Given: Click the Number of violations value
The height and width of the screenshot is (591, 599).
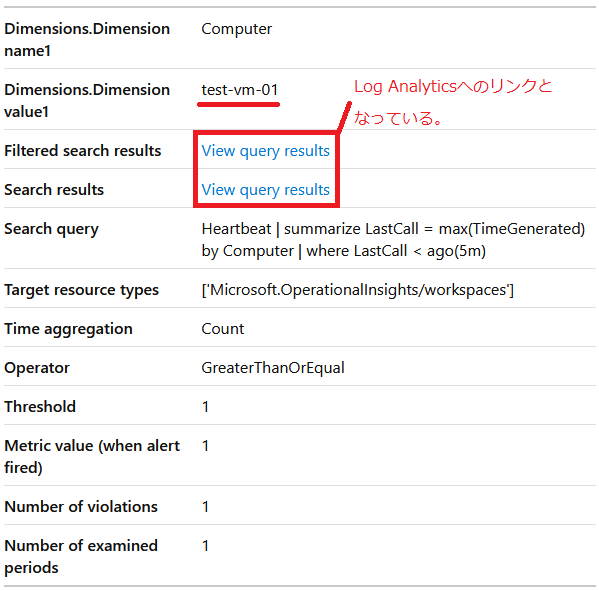Looking at the screenshot, I should click(206, 507).
